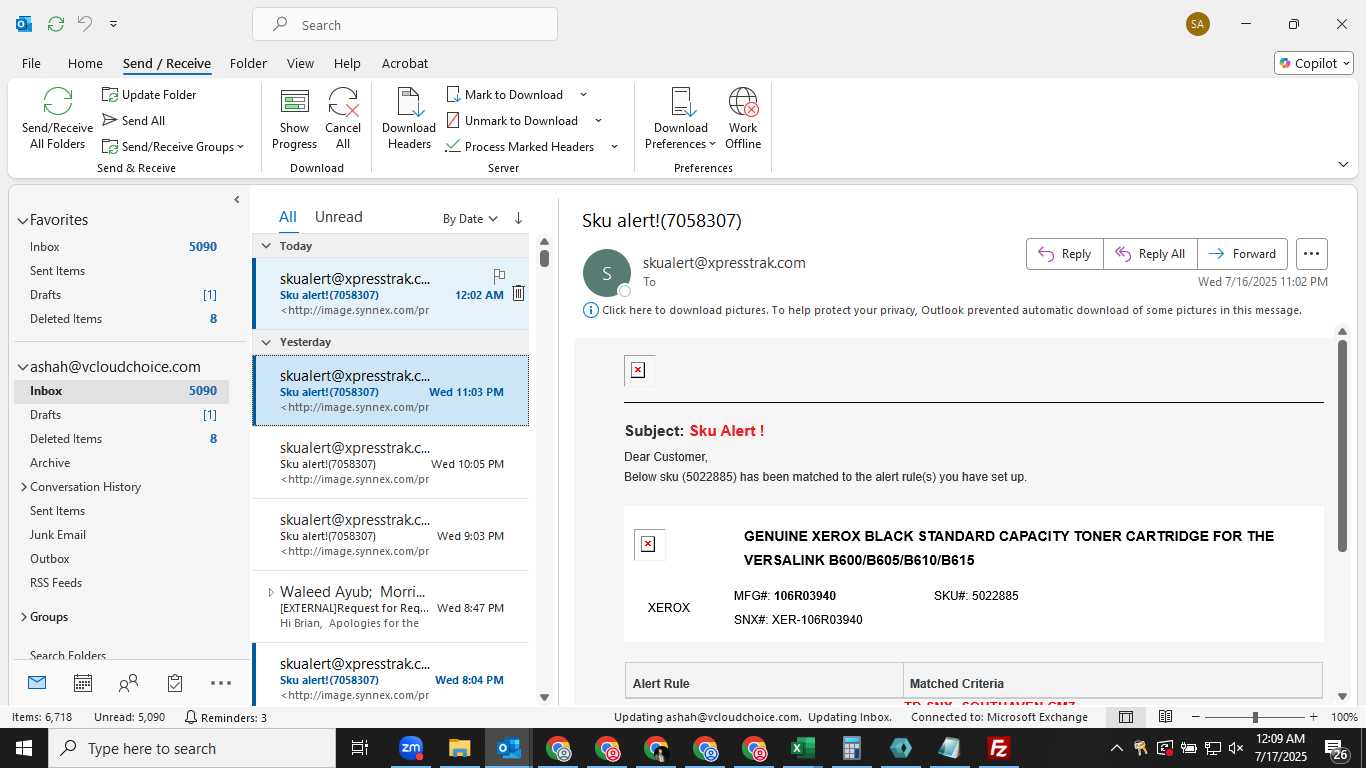Open the Help tab
The height and width of the screenshot is (768, 1366).
(x=347, y=63)
